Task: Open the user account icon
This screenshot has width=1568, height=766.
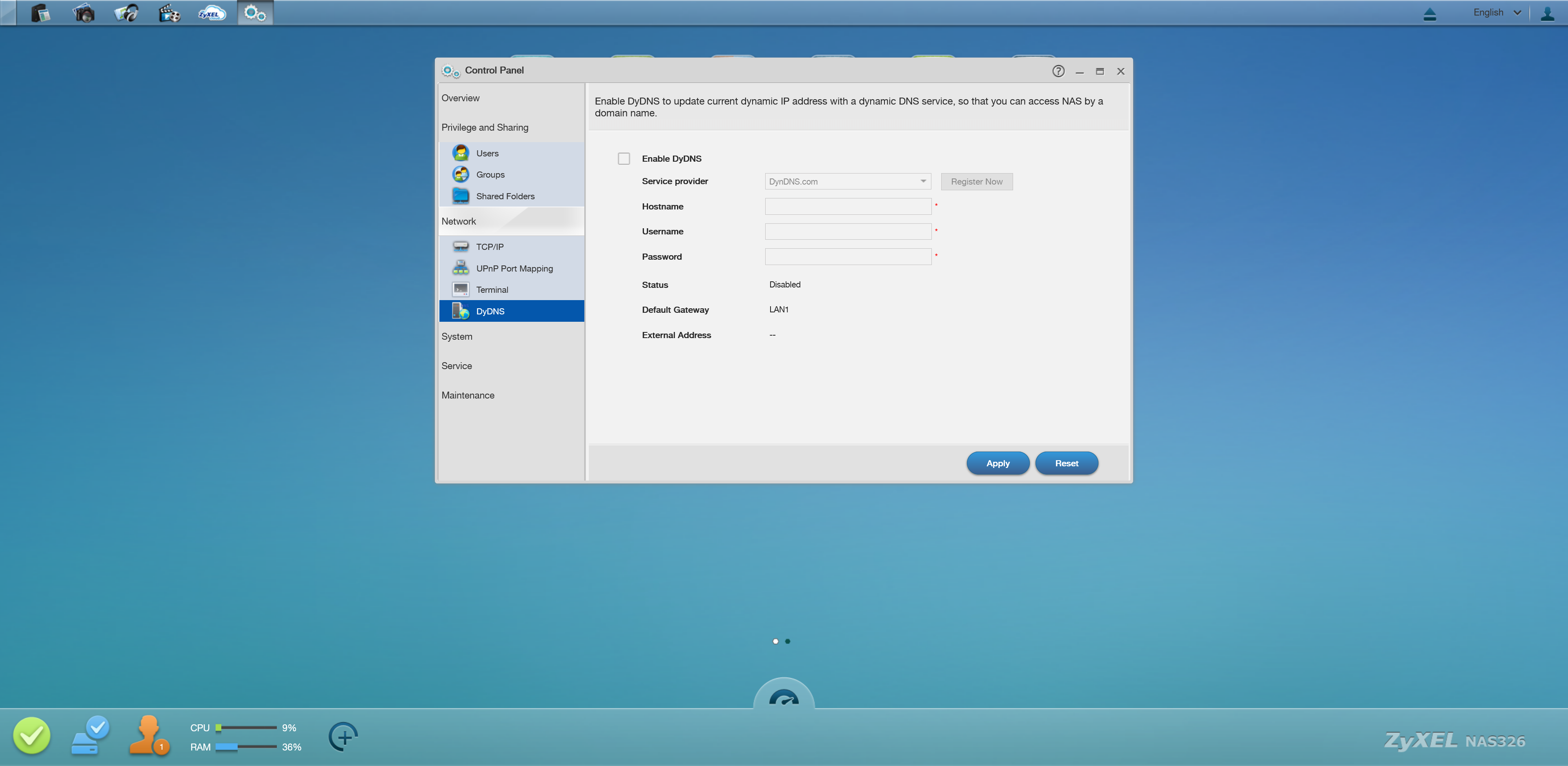Action: point(1547,13)
